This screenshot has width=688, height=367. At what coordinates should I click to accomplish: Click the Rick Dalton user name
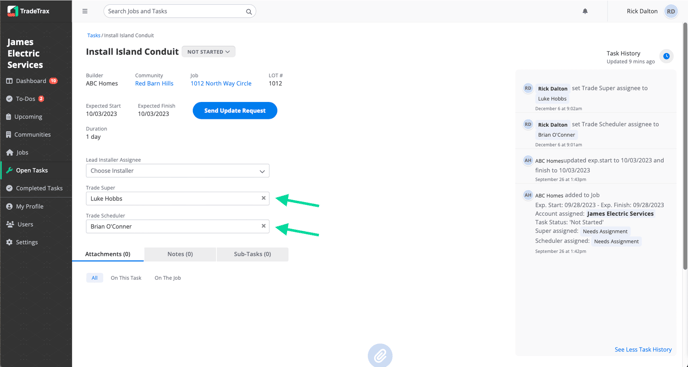click(x=642, y=11)
